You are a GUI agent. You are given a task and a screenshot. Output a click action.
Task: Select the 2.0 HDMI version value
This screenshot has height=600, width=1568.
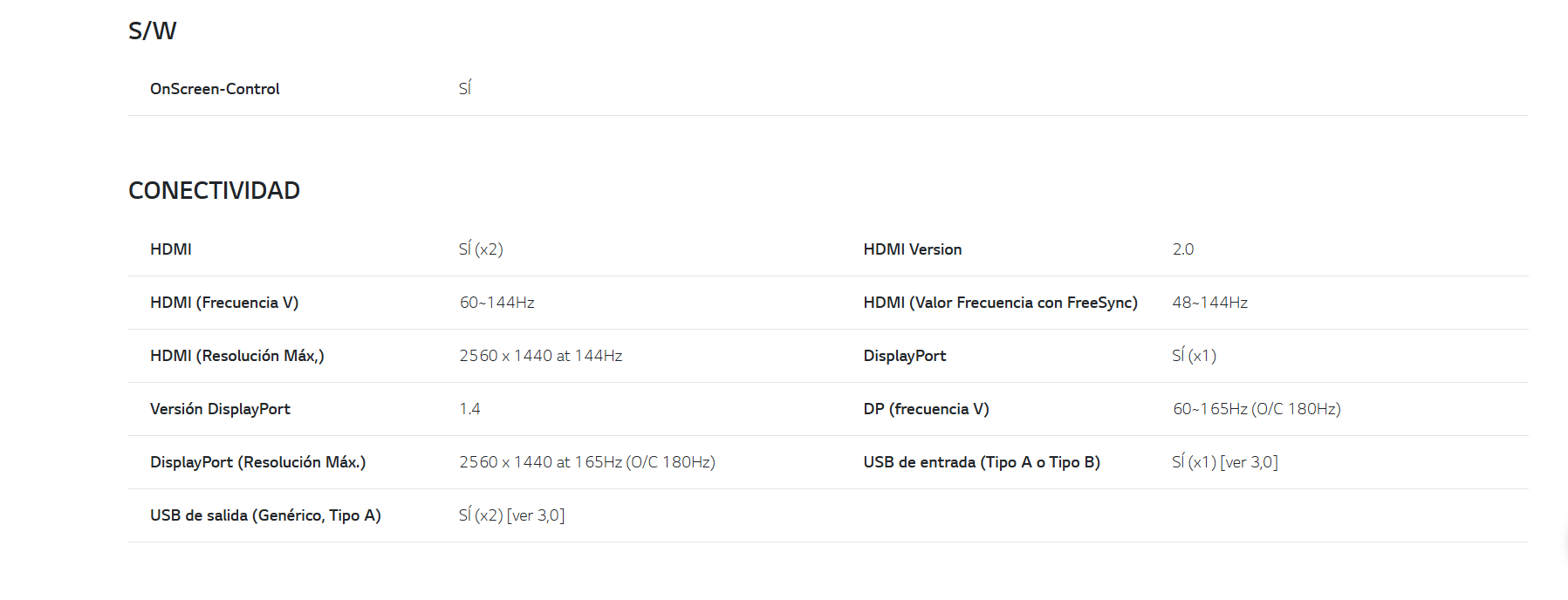[1183, 249]
